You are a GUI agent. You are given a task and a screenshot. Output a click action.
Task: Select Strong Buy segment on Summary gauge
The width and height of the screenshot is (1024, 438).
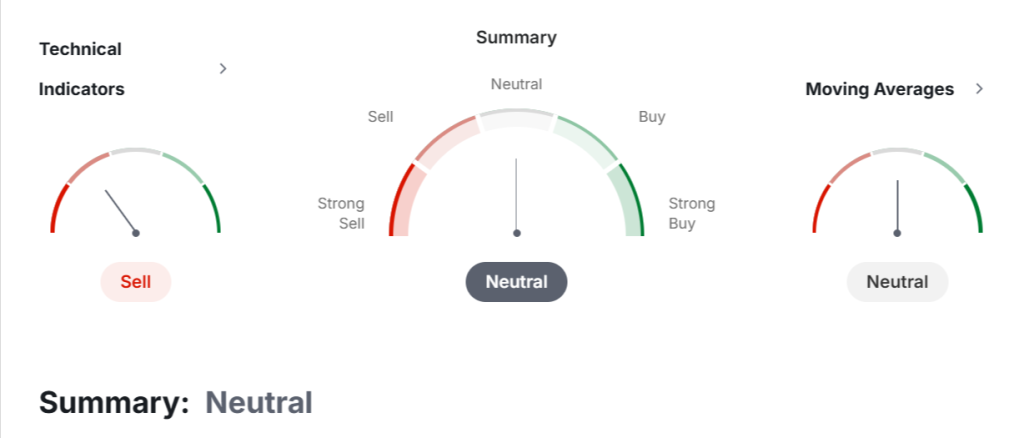632,202
